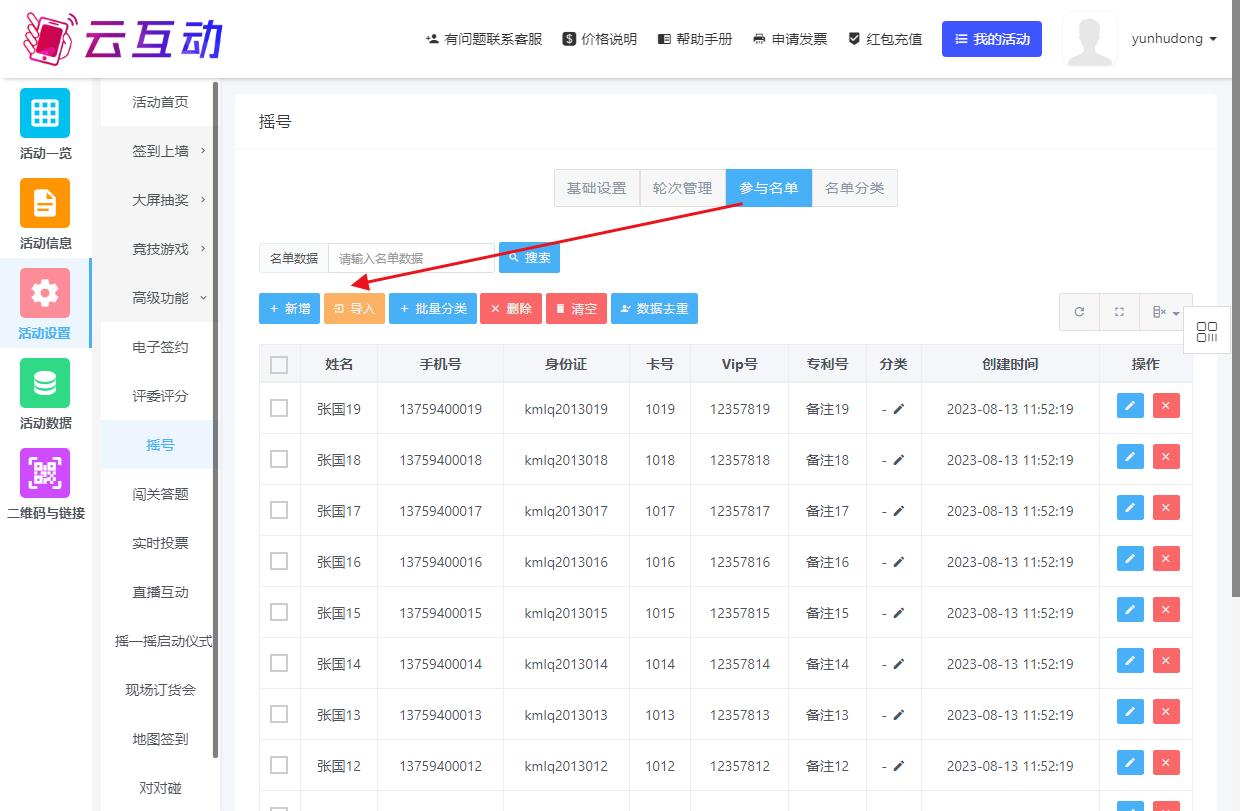Image resolution: width=1240 pixels, height=811 pixels.
Task: Click red delete button for 张国16
Action: tap(1166, 558)
